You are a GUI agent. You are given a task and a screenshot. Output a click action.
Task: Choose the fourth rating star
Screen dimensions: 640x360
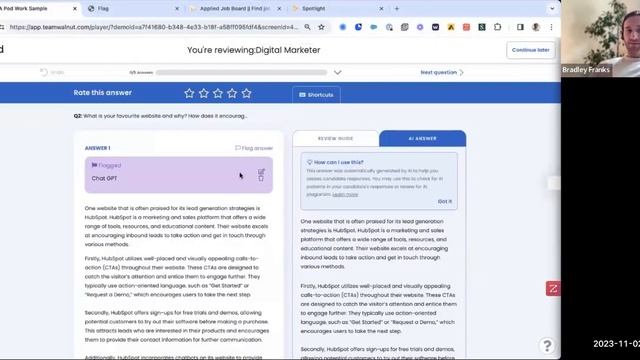coord(232,93)
